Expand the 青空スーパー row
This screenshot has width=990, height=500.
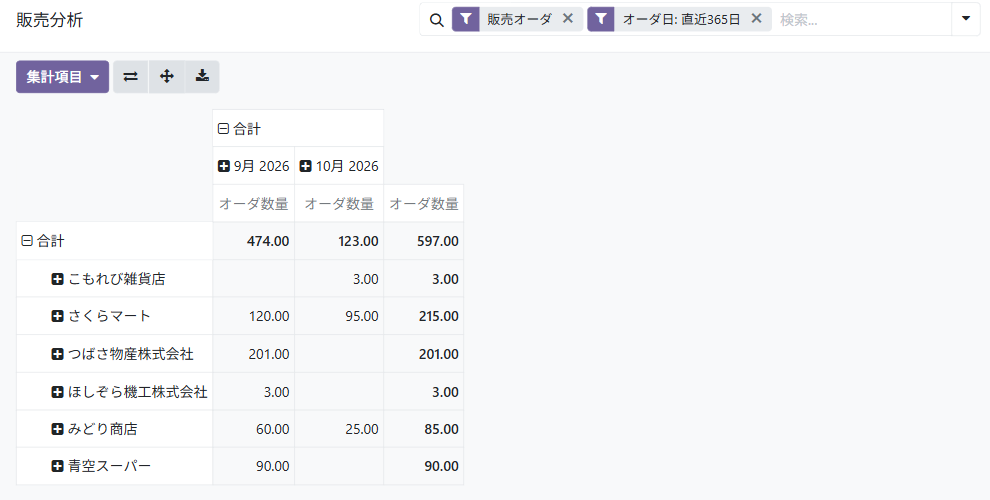point(114,467)
